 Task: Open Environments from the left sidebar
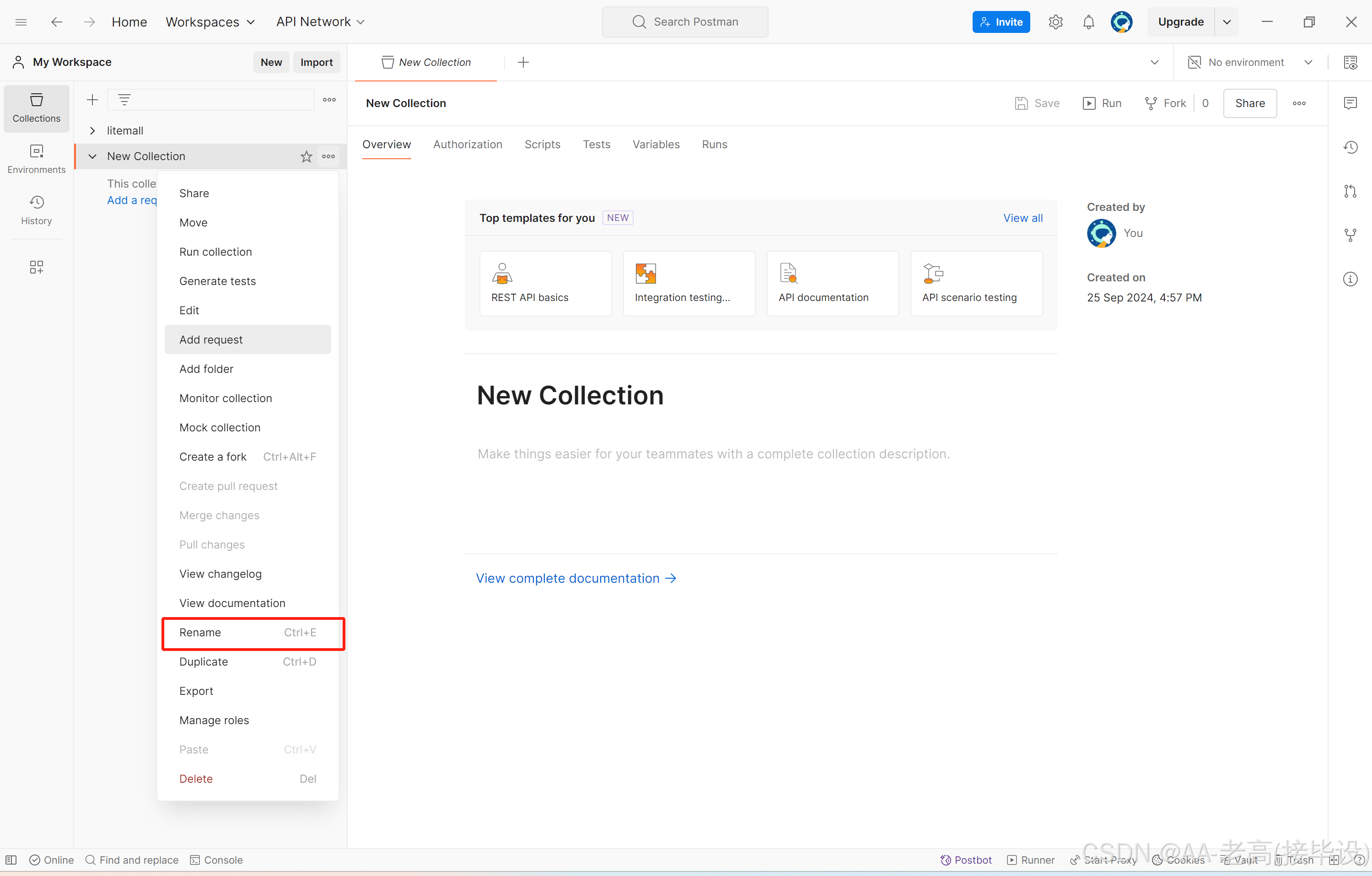pos(36,158)
